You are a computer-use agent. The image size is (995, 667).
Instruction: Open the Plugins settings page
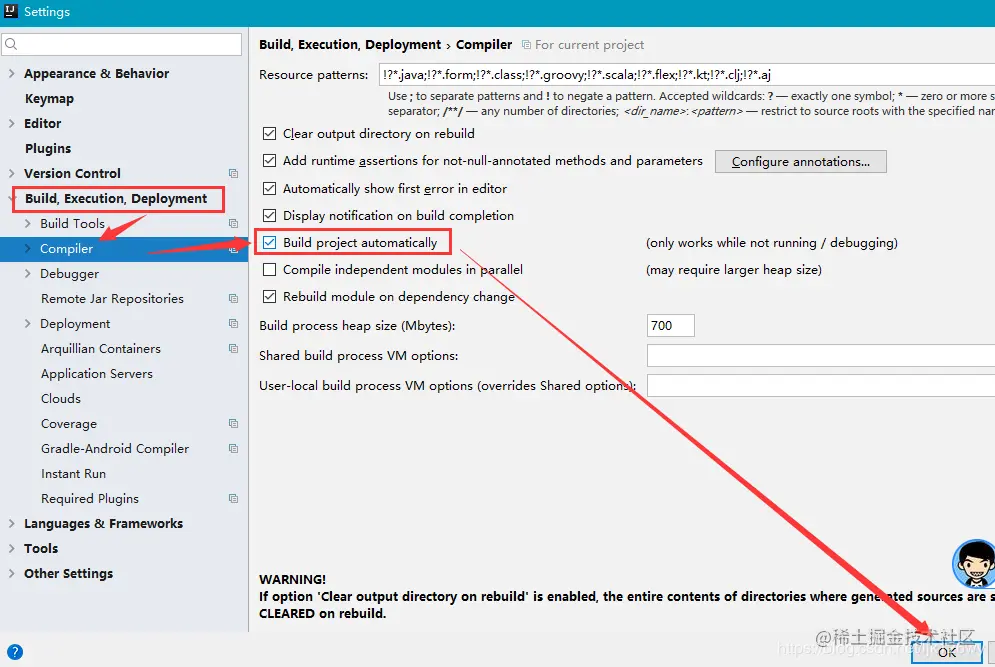[x=48, y=149]
